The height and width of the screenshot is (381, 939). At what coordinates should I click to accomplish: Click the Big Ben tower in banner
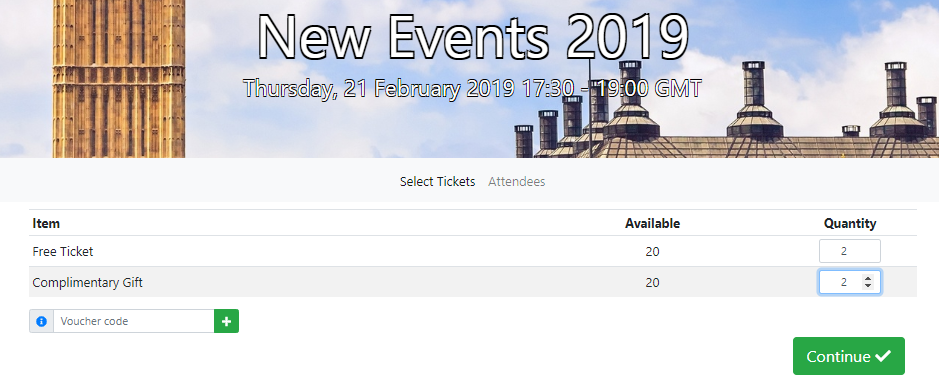(x=119, y=78)
